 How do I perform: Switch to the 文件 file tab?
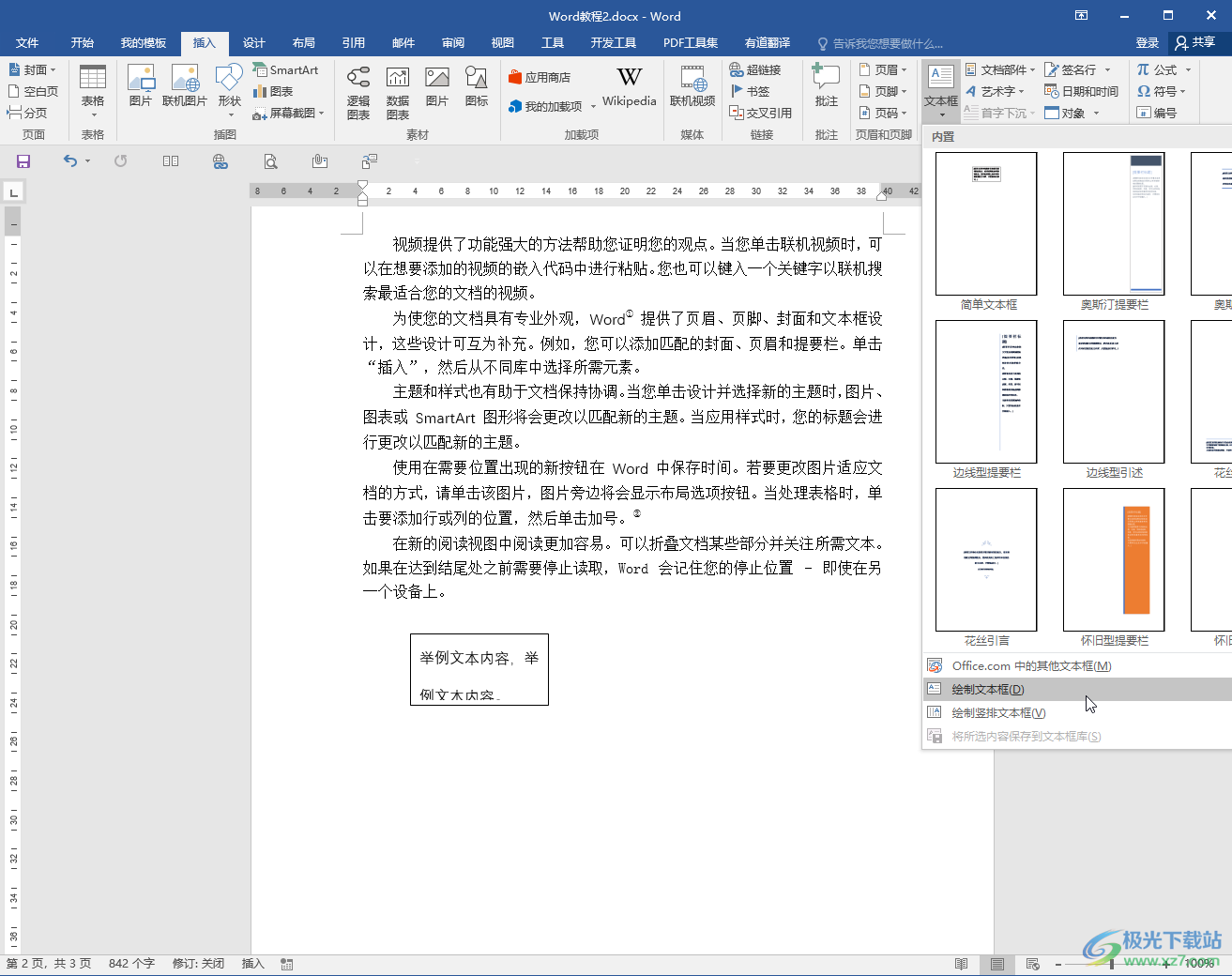pyautogui.click(x=27, y=43)
